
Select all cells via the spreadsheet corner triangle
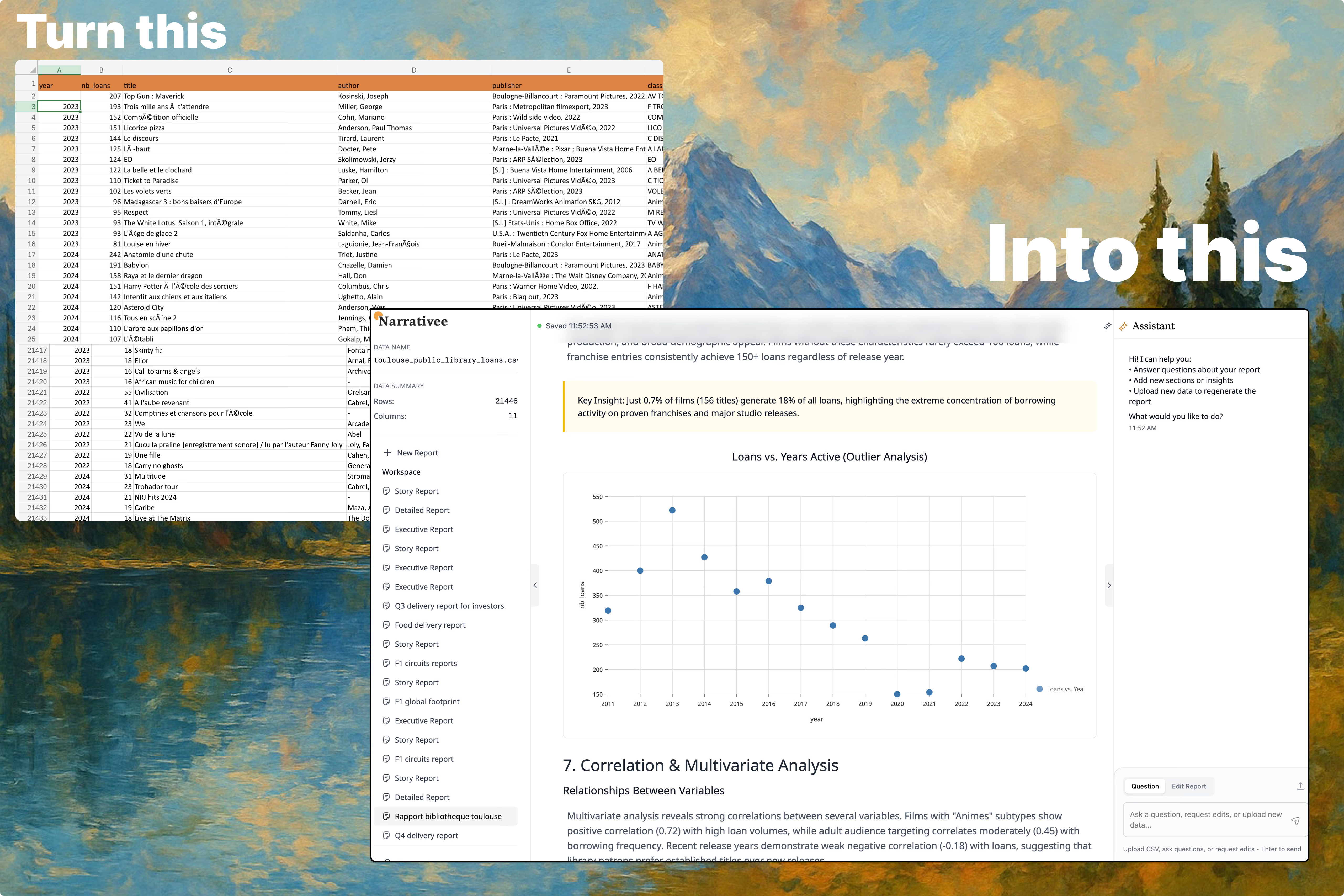pyautogui.click(x=33, y=70)
